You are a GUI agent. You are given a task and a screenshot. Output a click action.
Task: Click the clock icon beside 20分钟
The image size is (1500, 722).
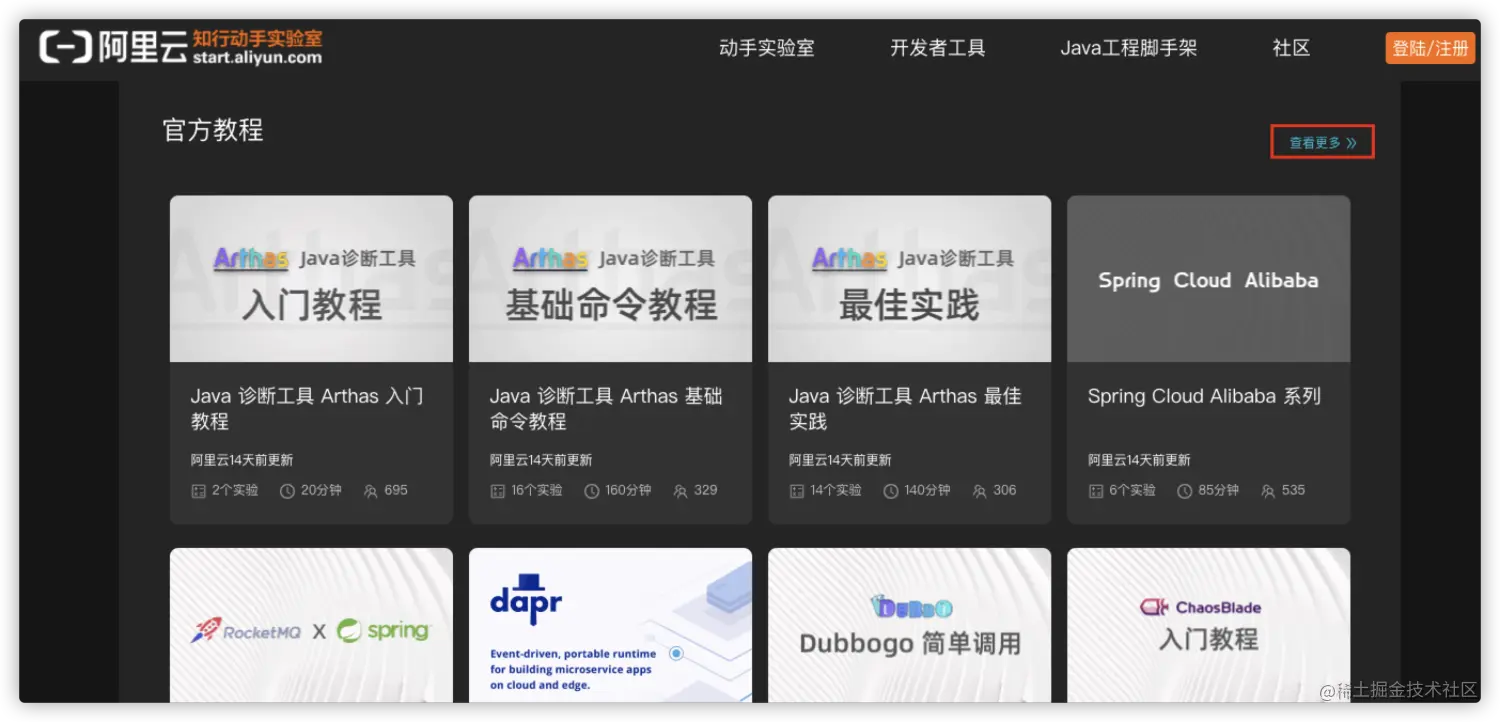(x=288, y=491)
